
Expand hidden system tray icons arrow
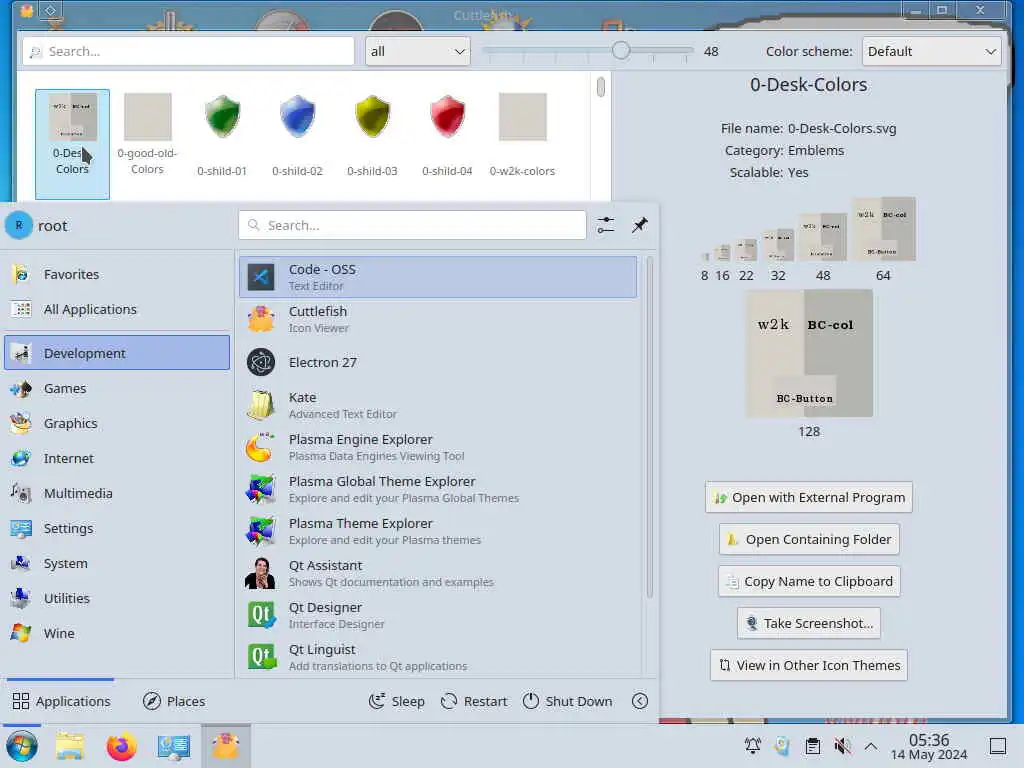[871, 745]
